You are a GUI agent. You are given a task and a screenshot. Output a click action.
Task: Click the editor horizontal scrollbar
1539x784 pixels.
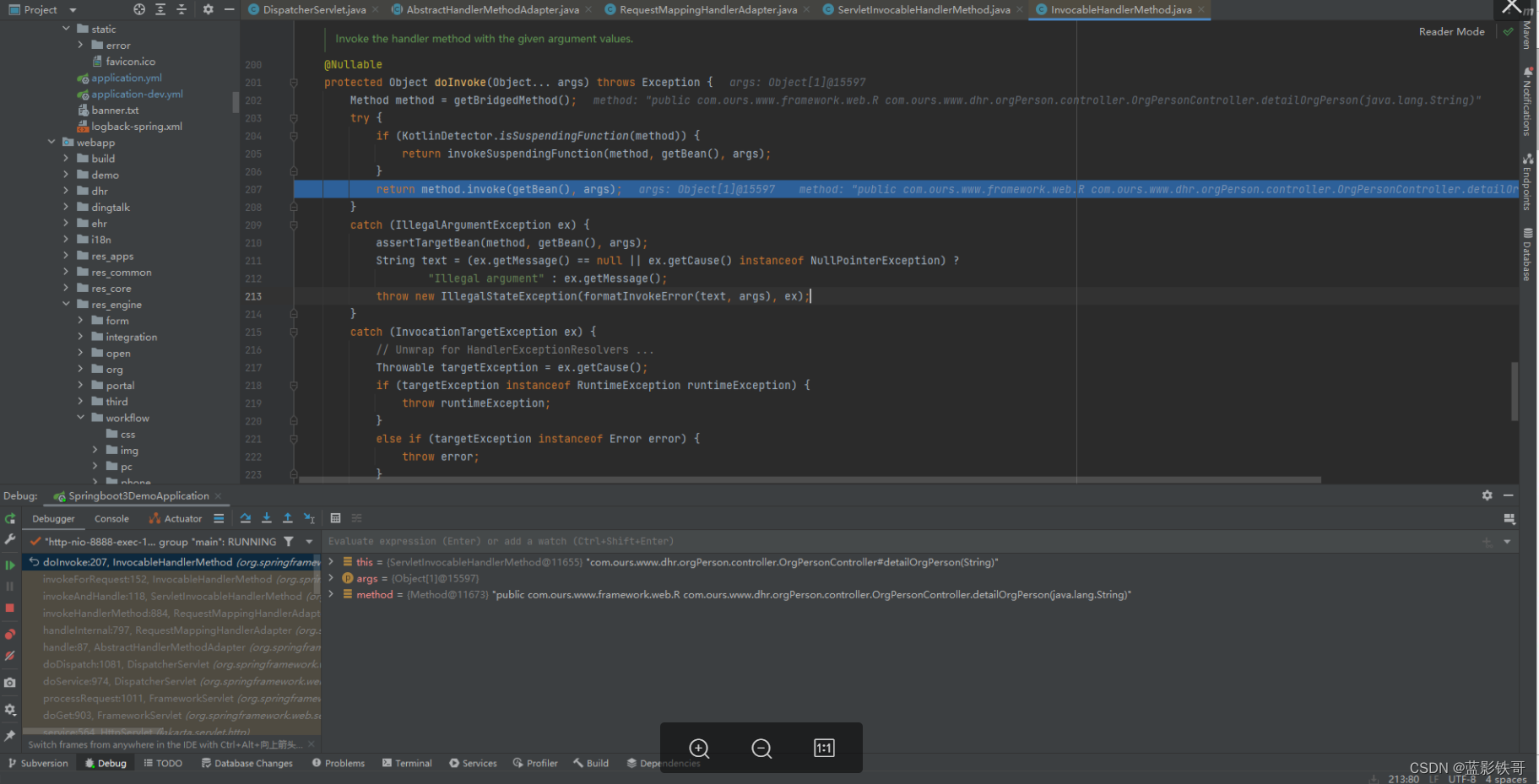(810, 479)
